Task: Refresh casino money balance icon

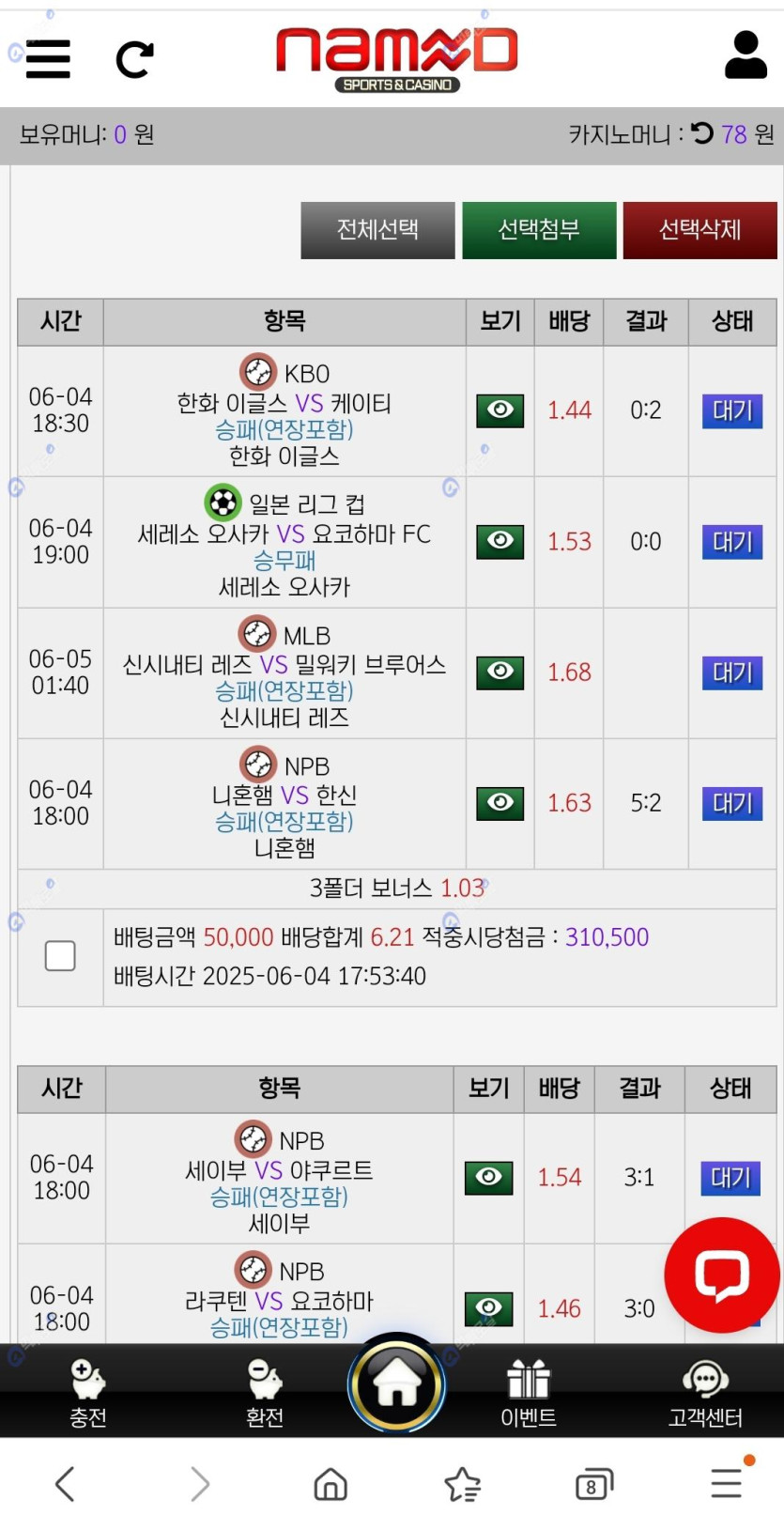Action: point(702,134)
